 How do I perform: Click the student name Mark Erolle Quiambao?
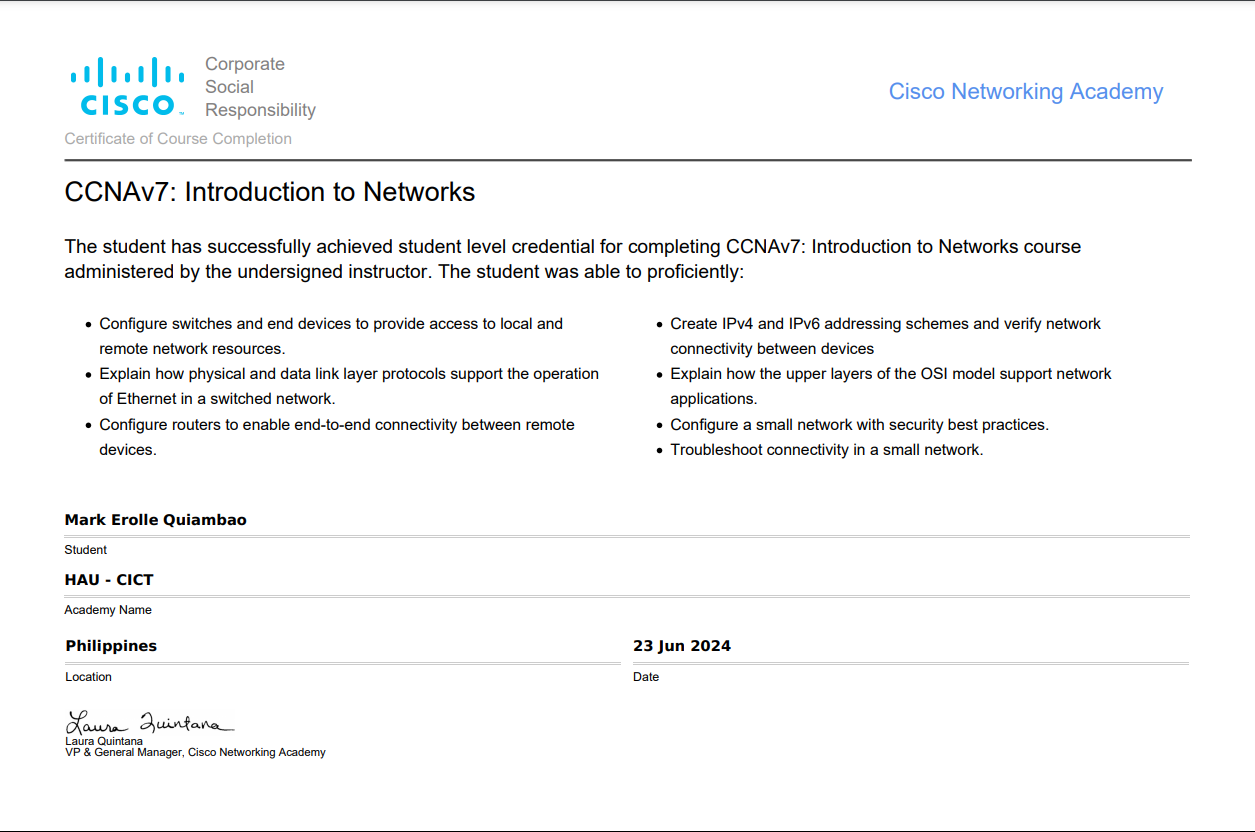point(155,520)
